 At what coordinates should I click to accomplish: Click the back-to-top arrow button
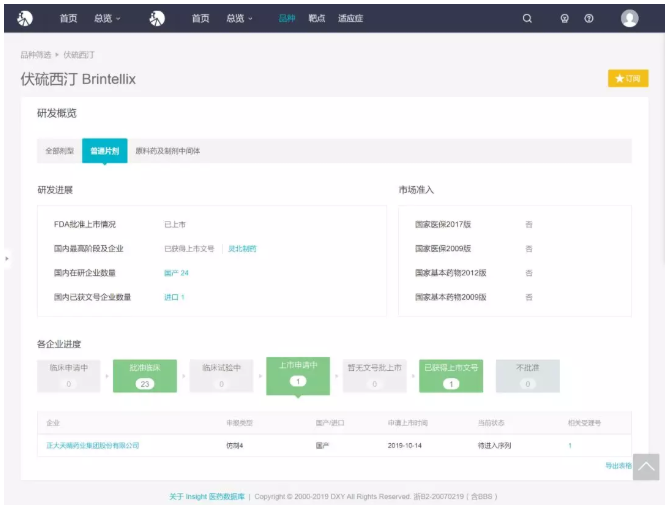click(646, 467)
